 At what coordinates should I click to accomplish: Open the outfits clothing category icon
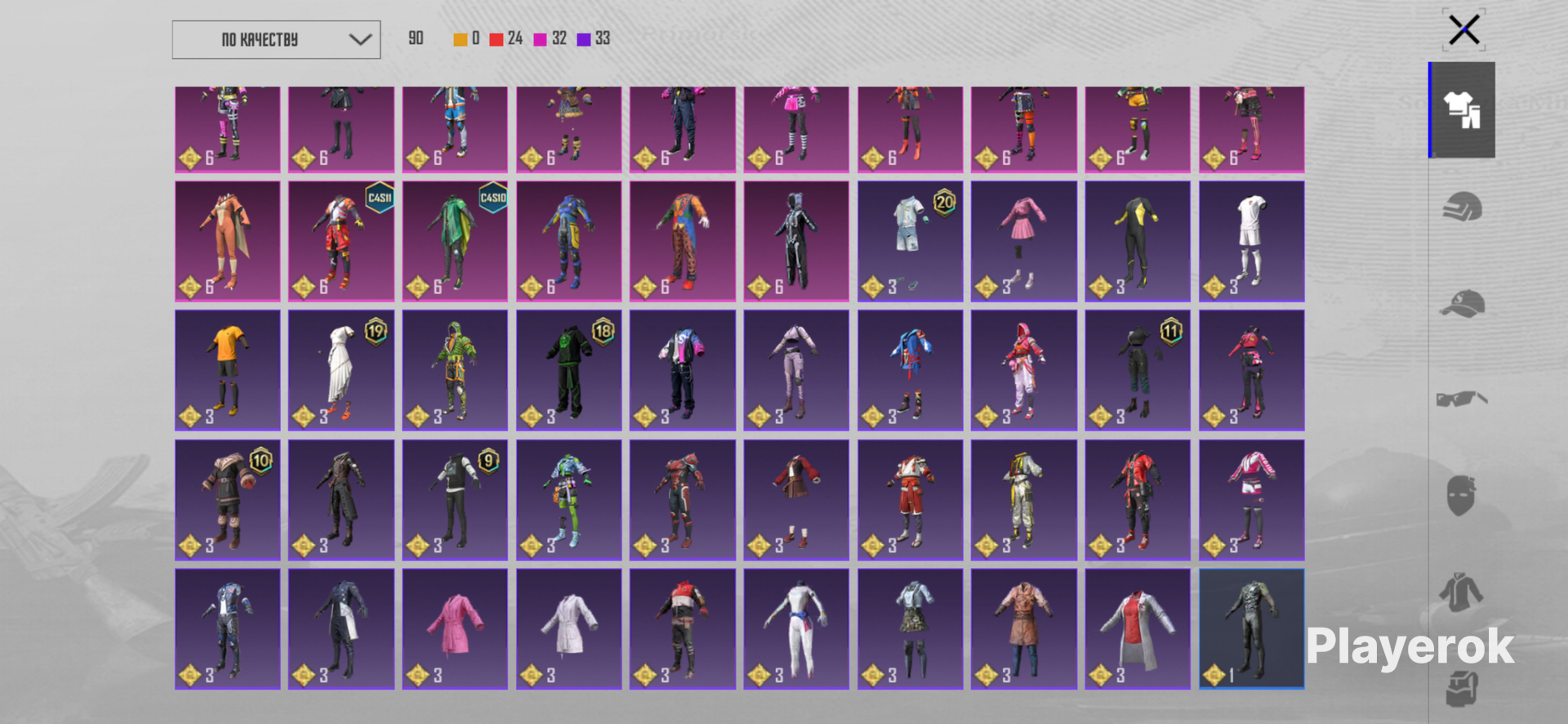(x=1462, y=109)
